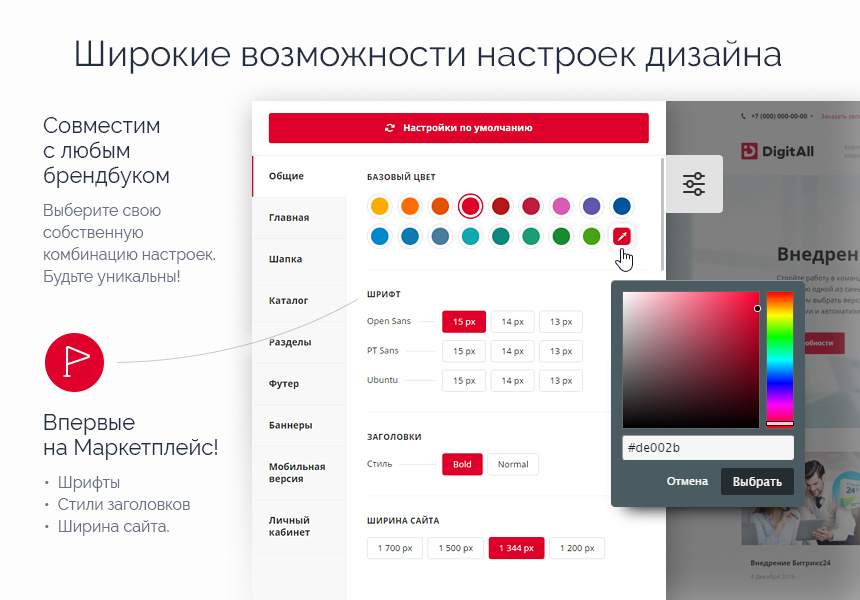Set heading style to Normal
The height and width of the screenshot is (600, 860).
point(513,464)
